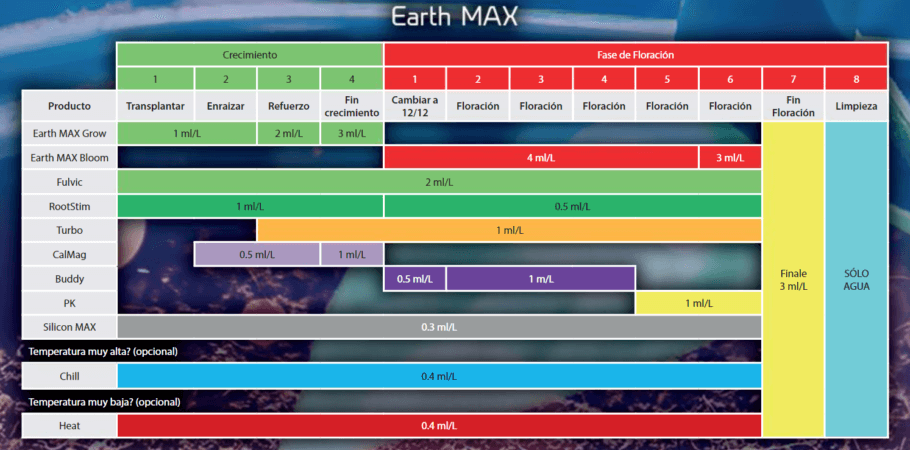The width and height of the screenshot is (910, 450).
Task: Click "Temperatura muy alta? (opcional)" heading
Action: (103, 351)
